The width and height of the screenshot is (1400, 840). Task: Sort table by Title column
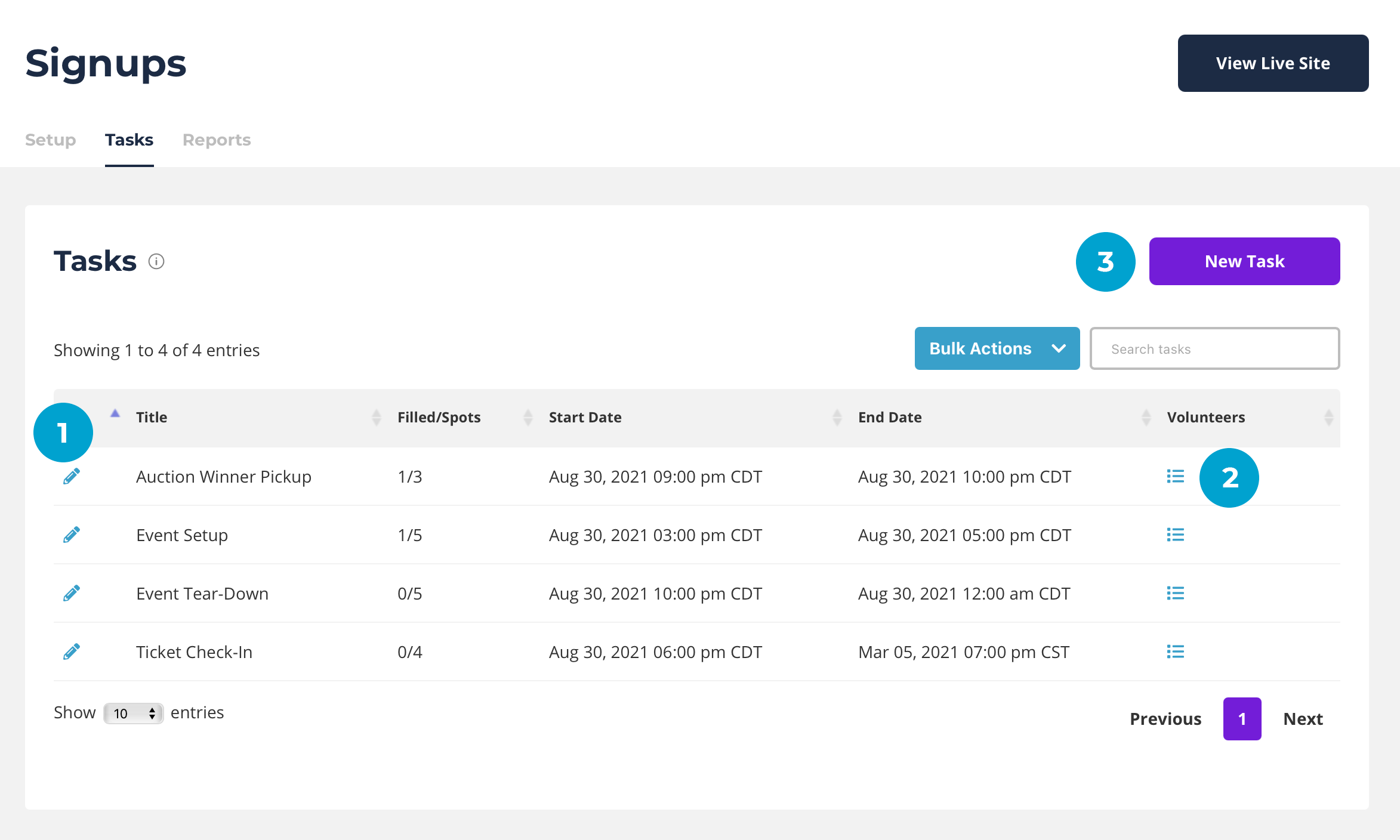point(152,418)
